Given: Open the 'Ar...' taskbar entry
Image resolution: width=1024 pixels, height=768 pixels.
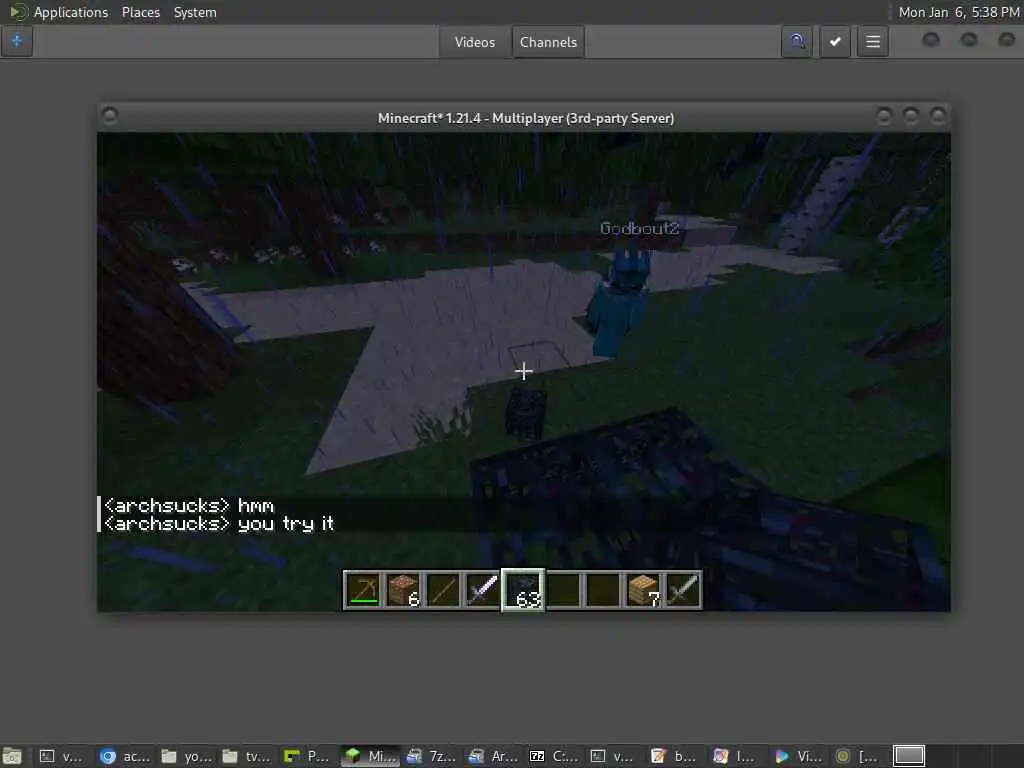Looking at the screenshot, I should [x=493, y=756].
